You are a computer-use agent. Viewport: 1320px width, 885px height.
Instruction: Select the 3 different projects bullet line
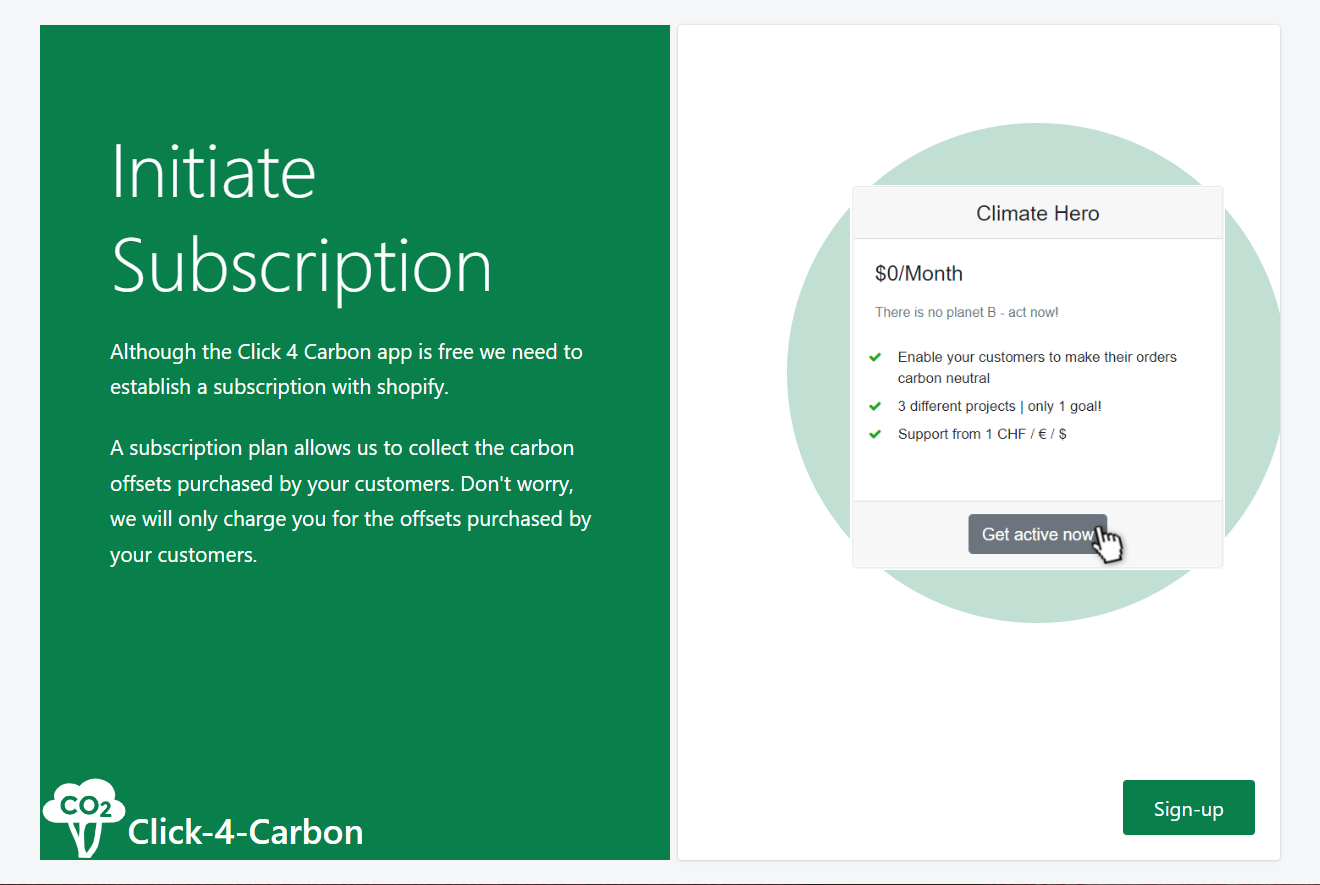tap(1001, 406)
